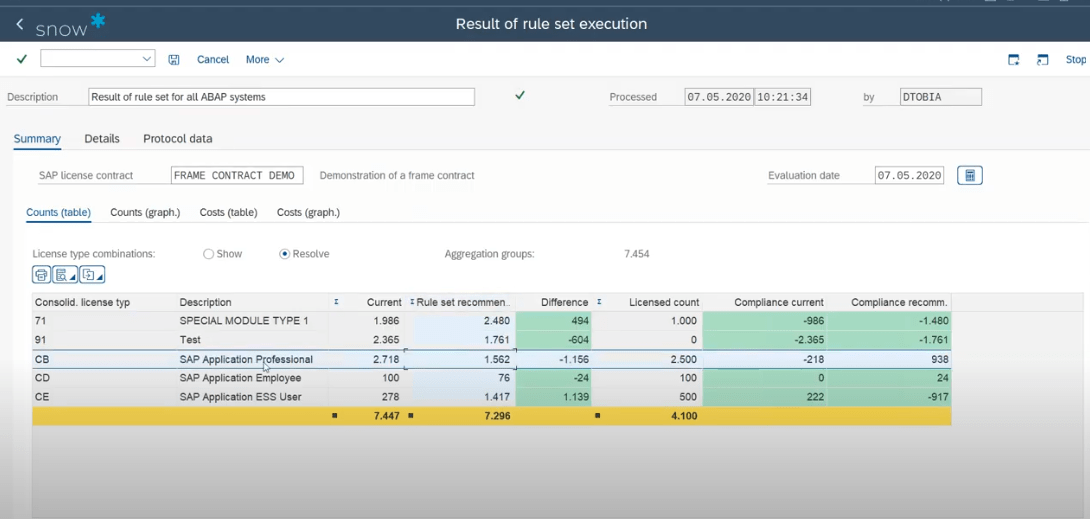Image resolution: width=1090 pixels, height=519 pixels.
Task: Click the Current value 2.718
Action: [x=386, y=360]
